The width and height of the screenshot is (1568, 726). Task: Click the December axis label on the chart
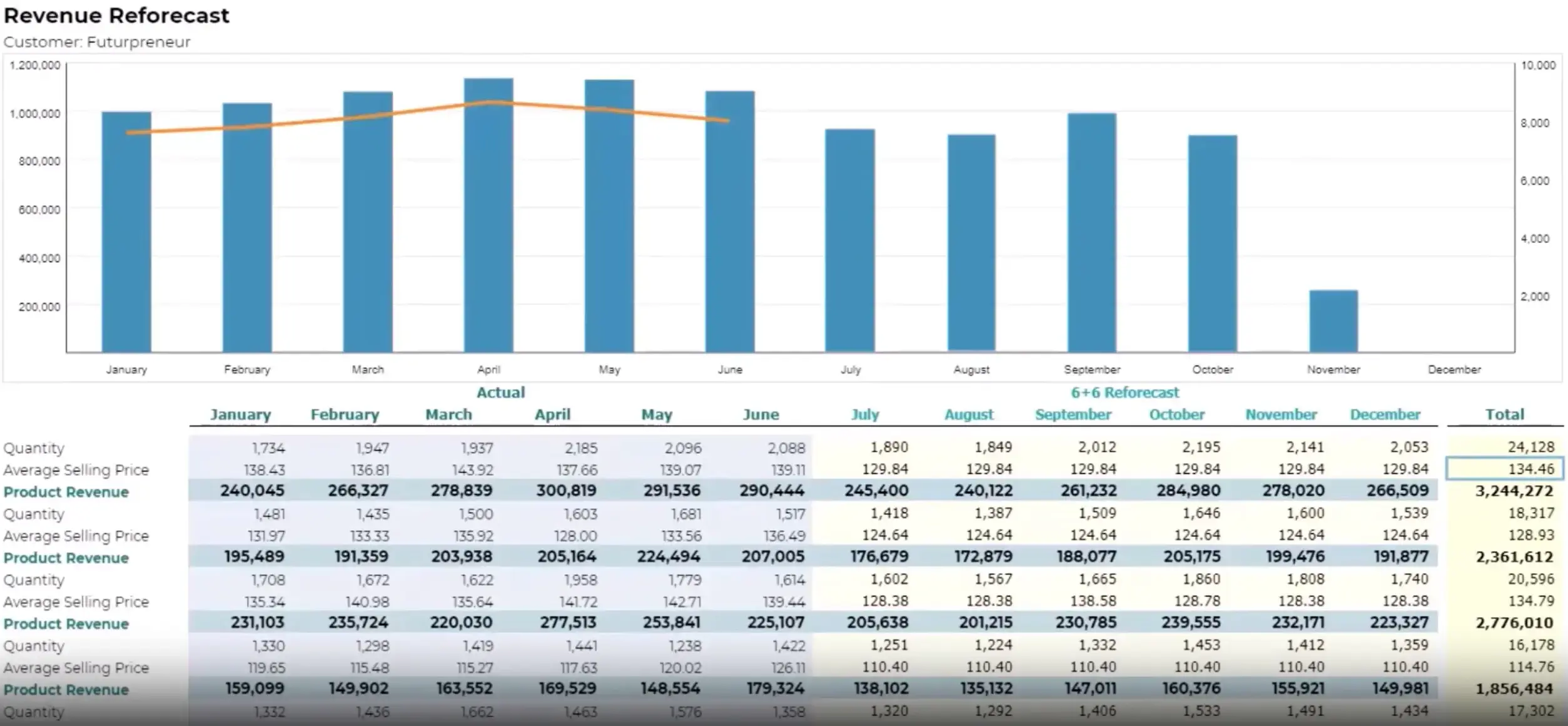(1454, 369)
